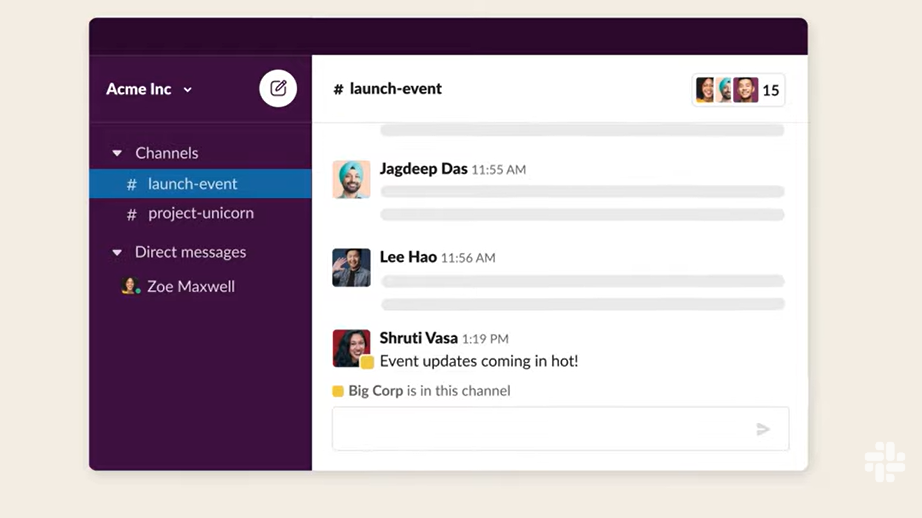The height and width of the screenshot is (518, 922).
Task: Click the 1:19 PM timestamp
Action: tap(485, 339)
